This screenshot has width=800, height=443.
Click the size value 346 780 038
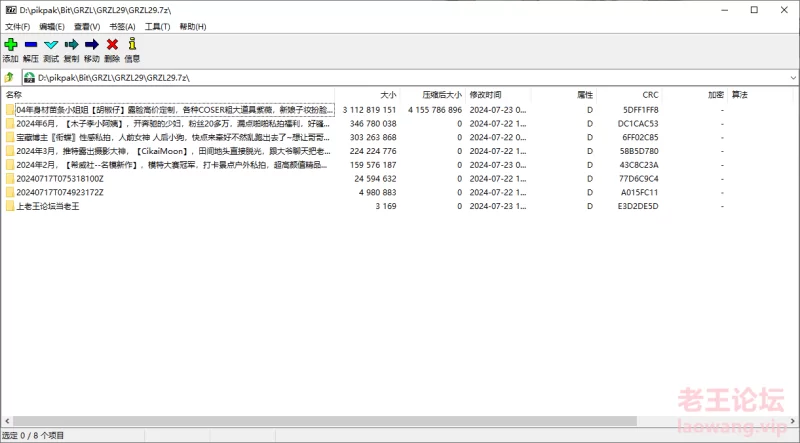[373, 124]
